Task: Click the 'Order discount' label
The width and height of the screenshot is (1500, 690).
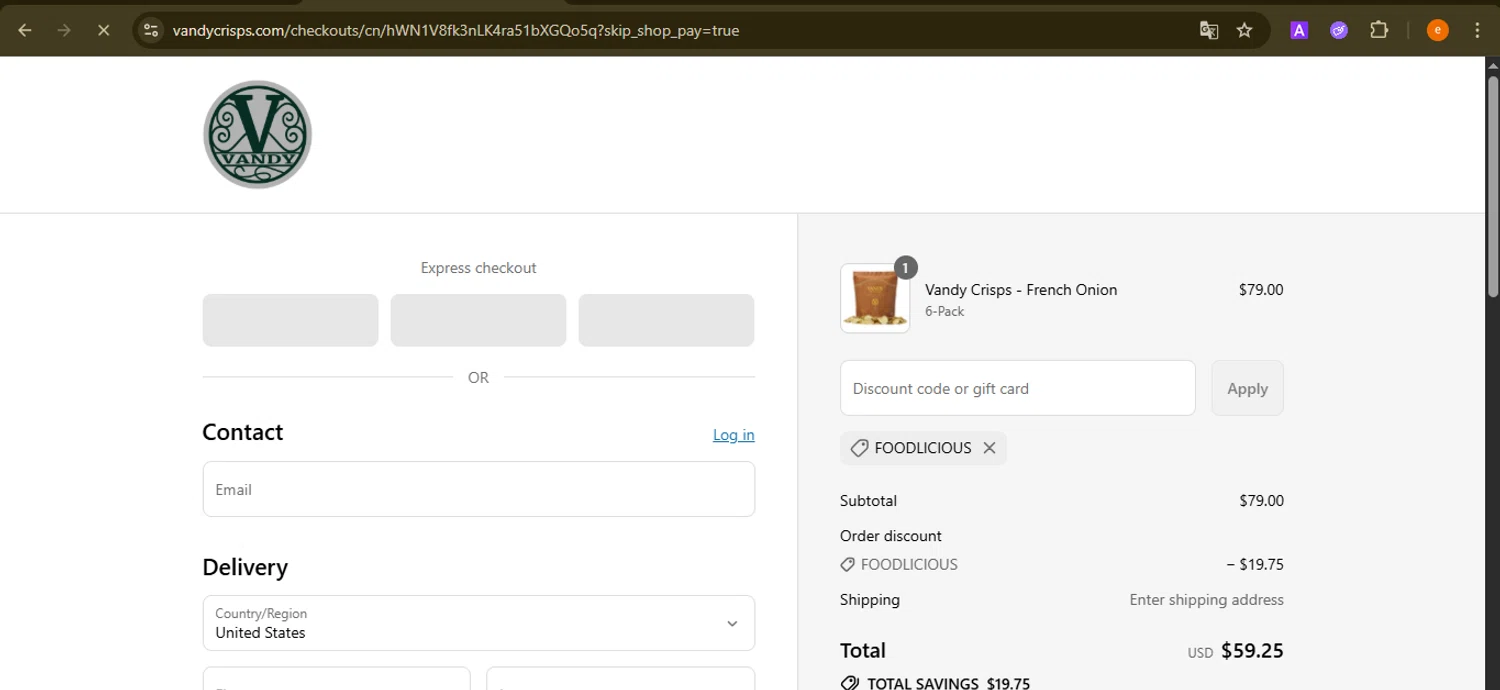Action: (x=891, y=536)
